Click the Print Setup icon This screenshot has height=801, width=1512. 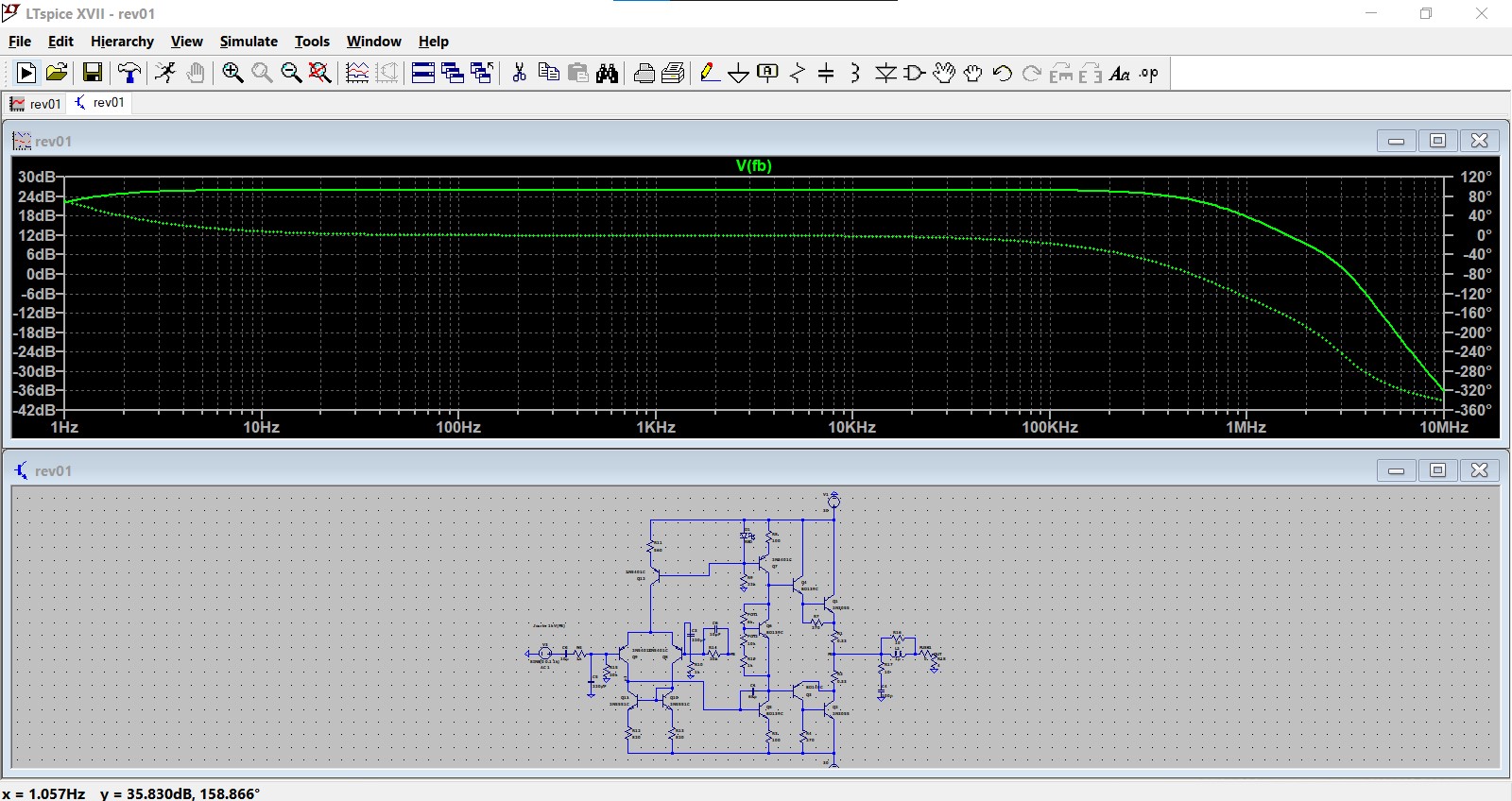point(674,73)
